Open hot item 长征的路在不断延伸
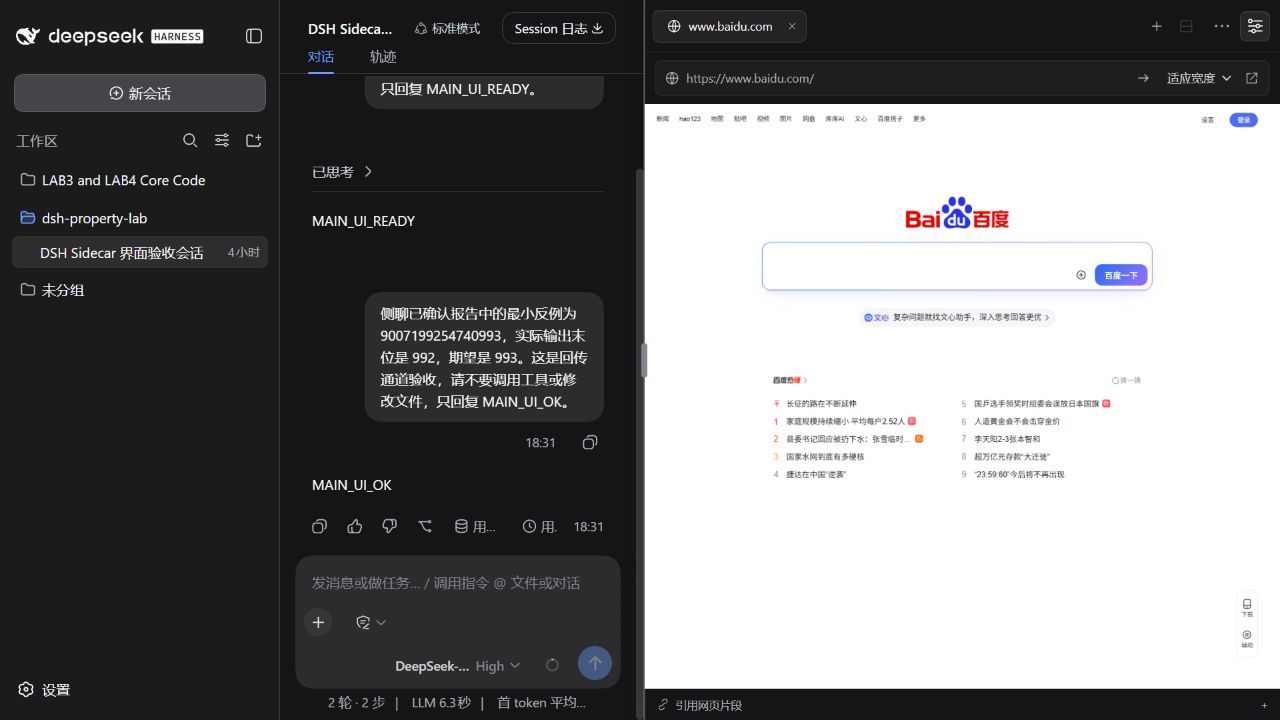This screenshot has height=720, width=1280. click(821, 404)
